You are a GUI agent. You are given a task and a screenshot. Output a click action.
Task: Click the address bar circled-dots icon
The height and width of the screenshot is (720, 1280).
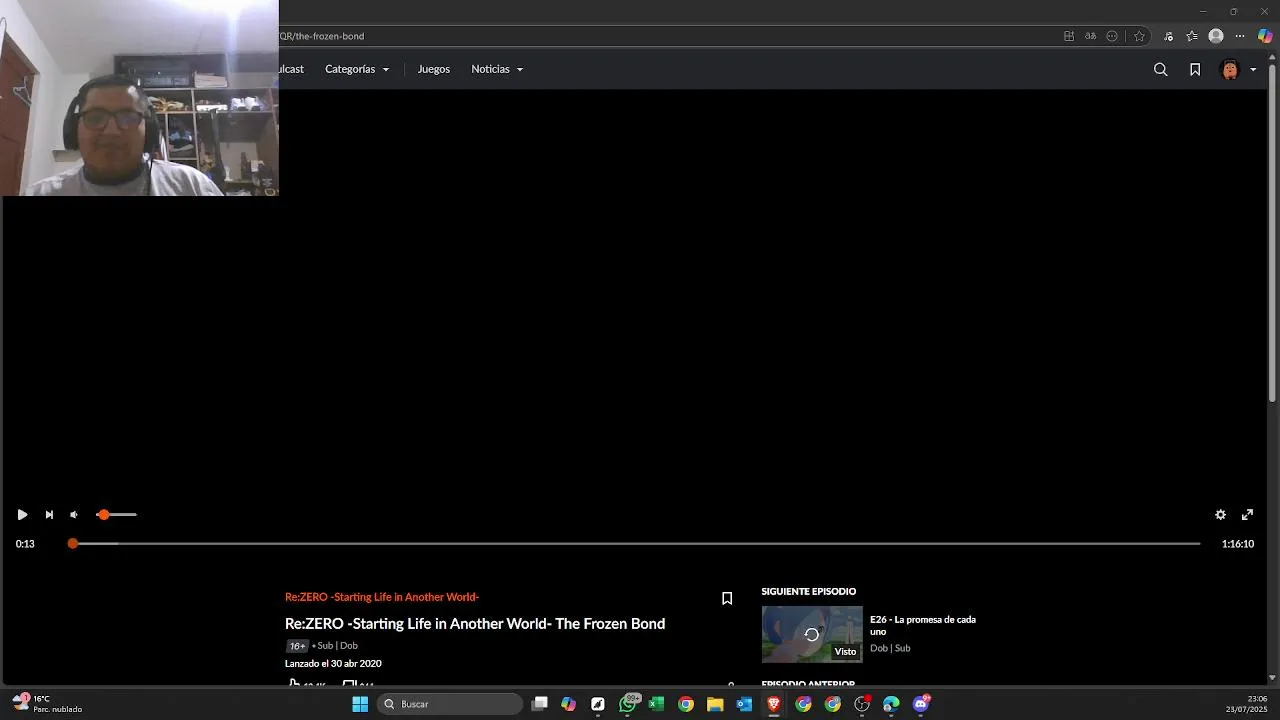click(1112, 36)
